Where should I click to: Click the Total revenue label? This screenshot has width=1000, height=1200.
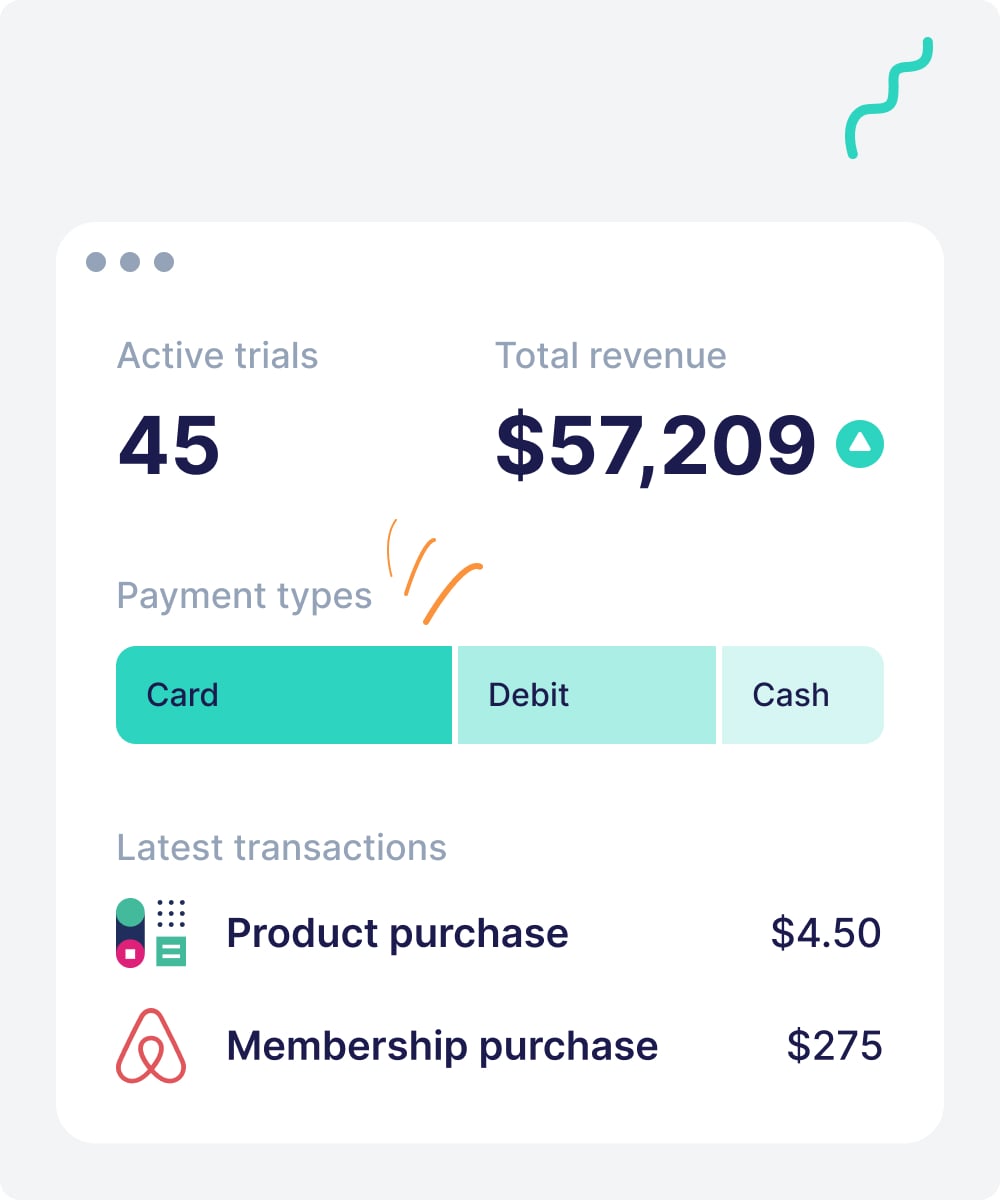coord(611,356)
